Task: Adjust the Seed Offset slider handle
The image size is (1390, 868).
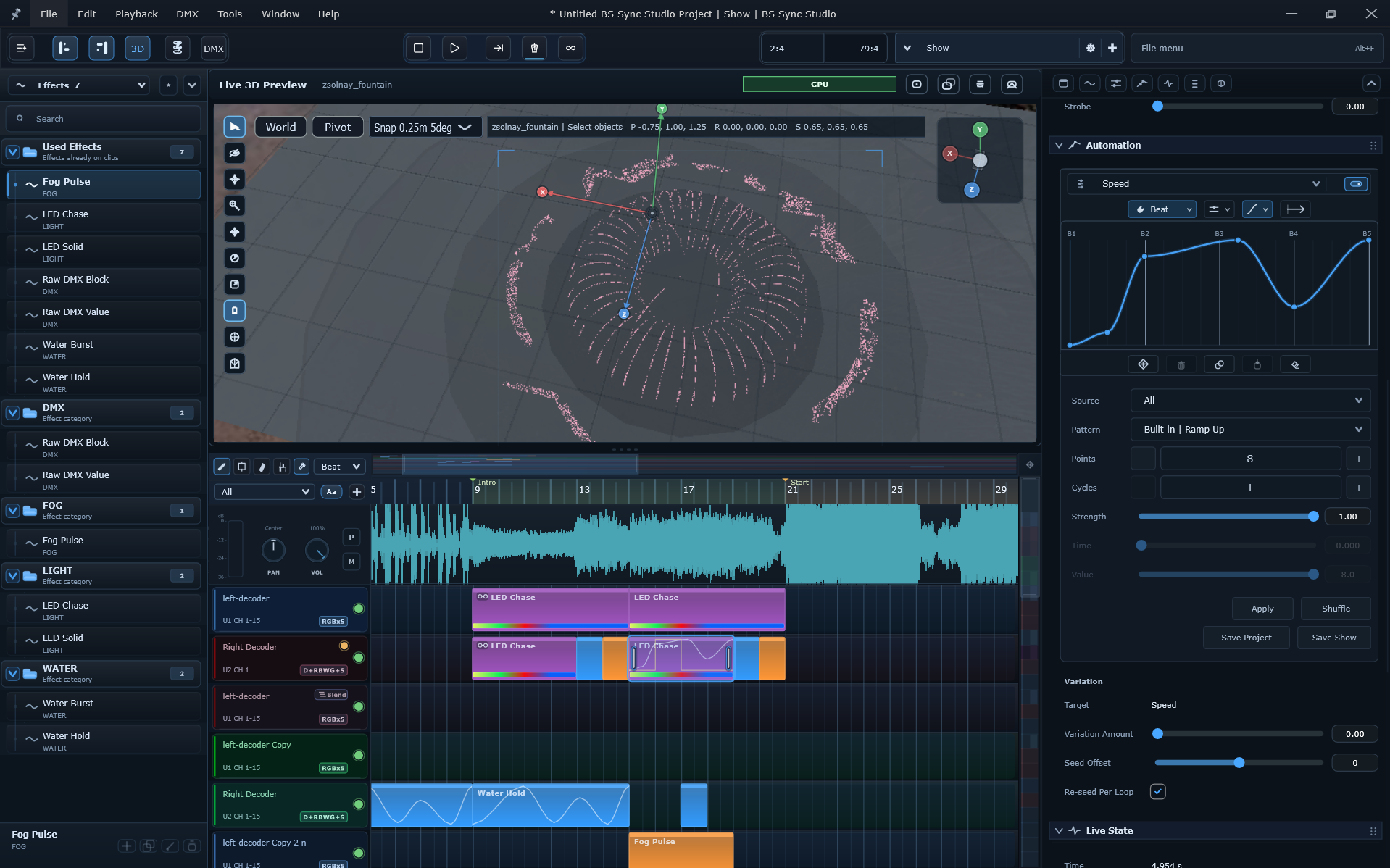Action: coord(1239,763)
